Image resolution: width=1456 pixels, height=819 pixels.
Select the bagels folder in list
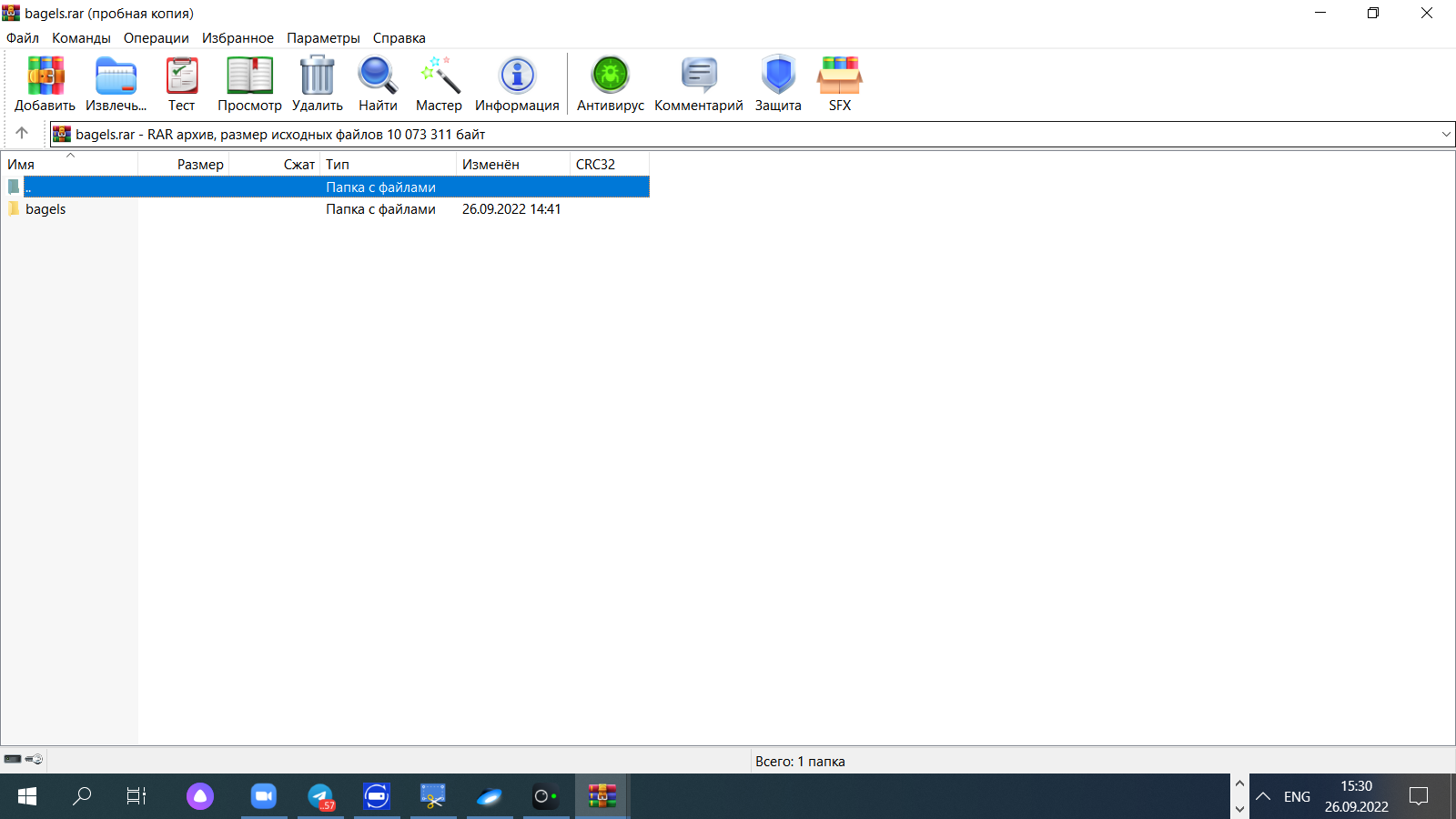(x=45, y=209)
